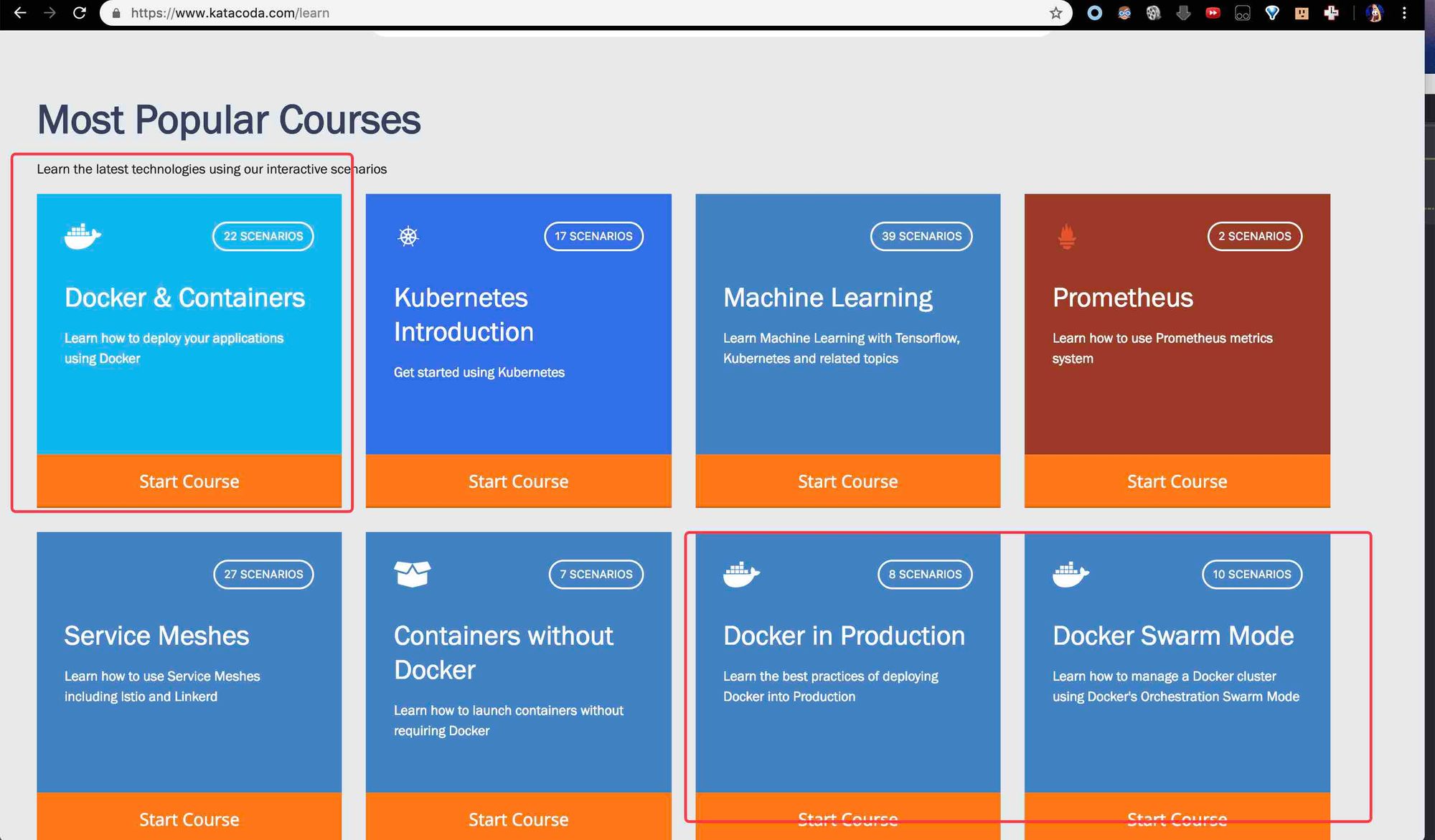The image size is (1435, 840).
Task: Click the Prometheus flame icon
Action: tap(1067, 236)
